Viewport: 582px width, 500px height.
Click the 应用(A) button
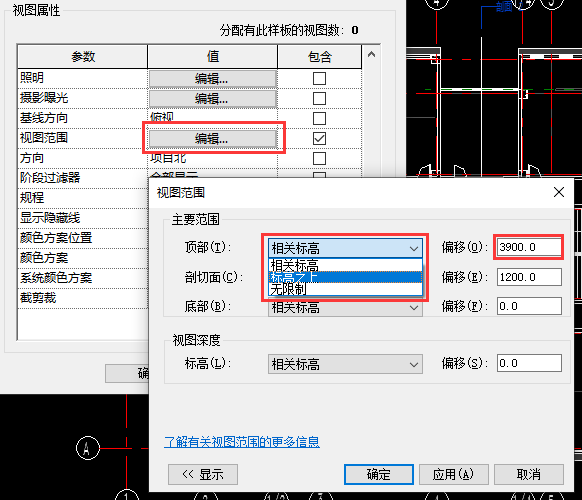coord(454,474)
